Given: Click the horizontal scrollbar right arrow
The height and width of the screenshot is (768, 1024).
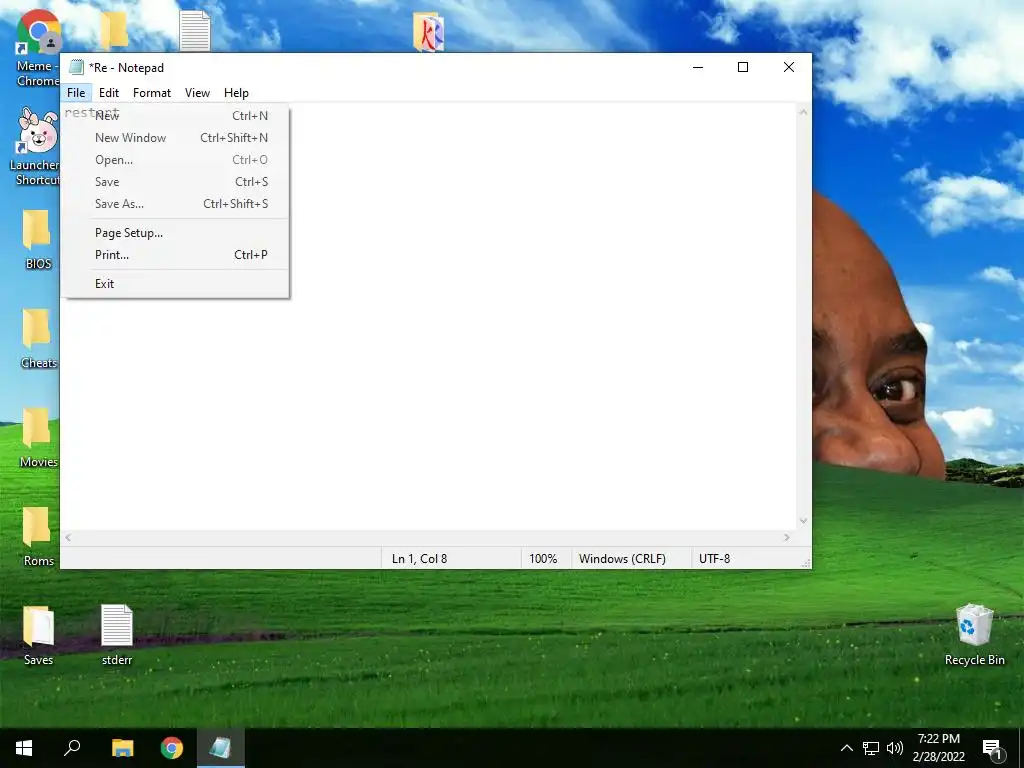Looking at the screenshot, I should (x=787, y=537).
